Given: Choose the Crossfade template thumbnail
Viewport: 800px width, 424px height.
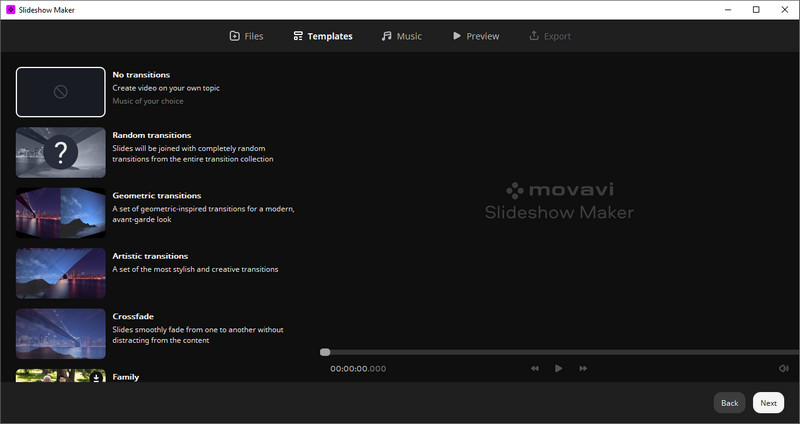Looking at the screenshot, I should click(x=61, y=333).
